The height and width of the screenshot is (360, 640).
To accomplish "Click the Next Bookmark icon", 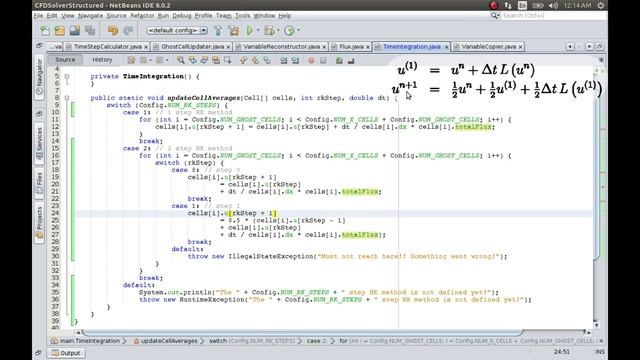I will (x=255, y=60).
